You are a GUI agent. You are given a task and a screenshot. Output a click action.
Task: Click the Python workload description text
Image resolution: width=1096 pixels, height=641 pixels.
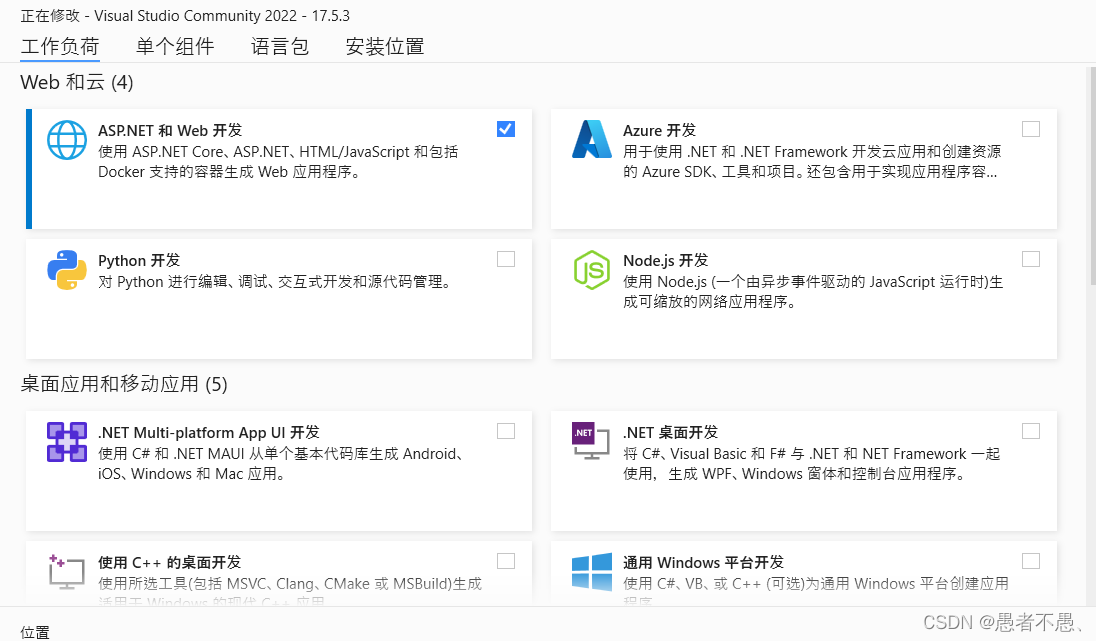click(277, 282)
